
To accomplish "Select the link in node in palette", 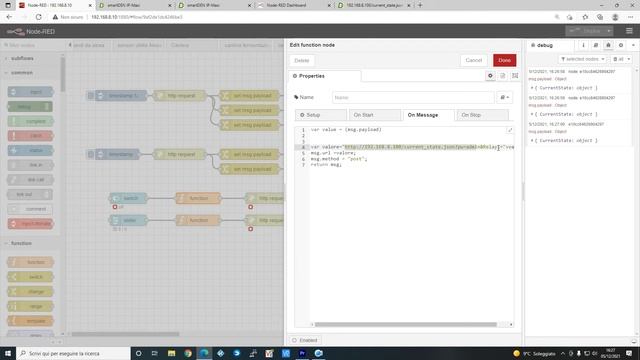I will tap(31, 165).
